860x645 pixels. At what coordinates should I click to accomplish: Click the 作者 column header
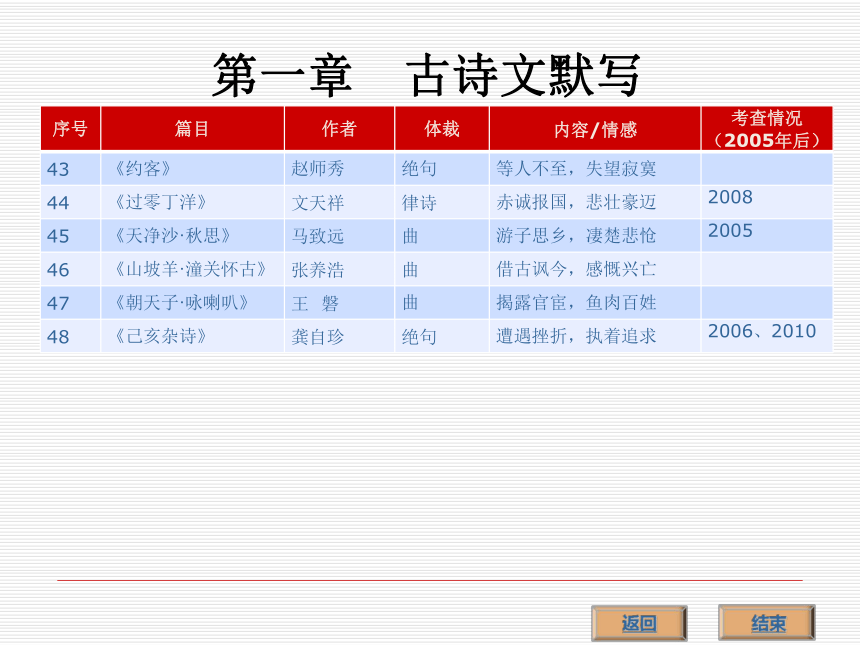pos(339,129)
